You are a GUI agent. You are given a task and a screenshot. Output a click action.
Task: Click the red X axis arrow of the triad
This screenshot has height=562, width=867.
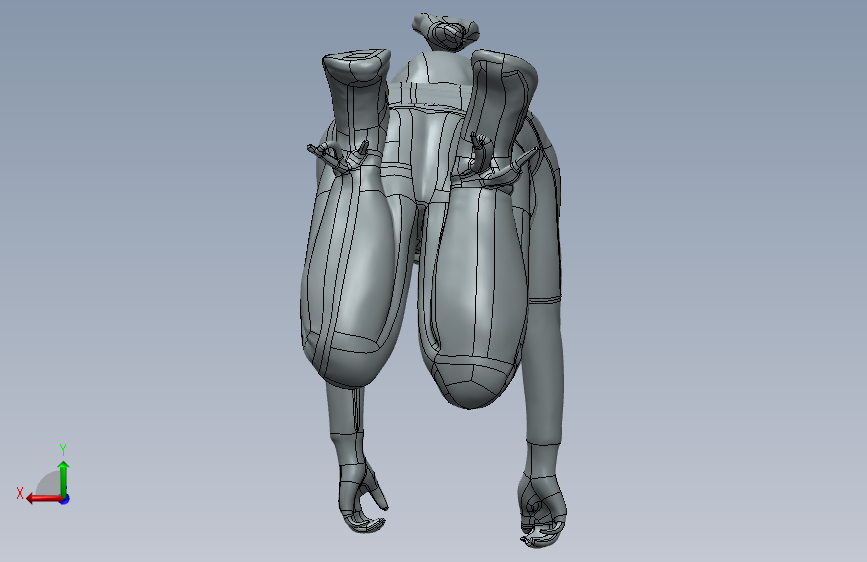click(44, 499)
